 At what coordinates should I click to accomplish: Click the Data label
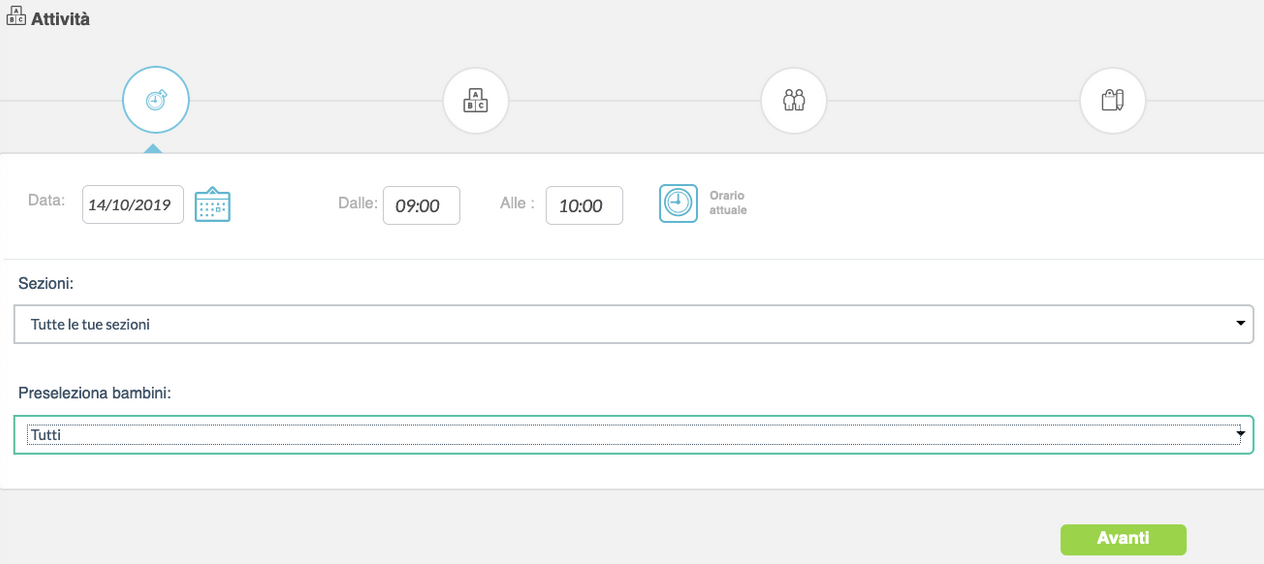pyautogui.click(x=46, y=200)
